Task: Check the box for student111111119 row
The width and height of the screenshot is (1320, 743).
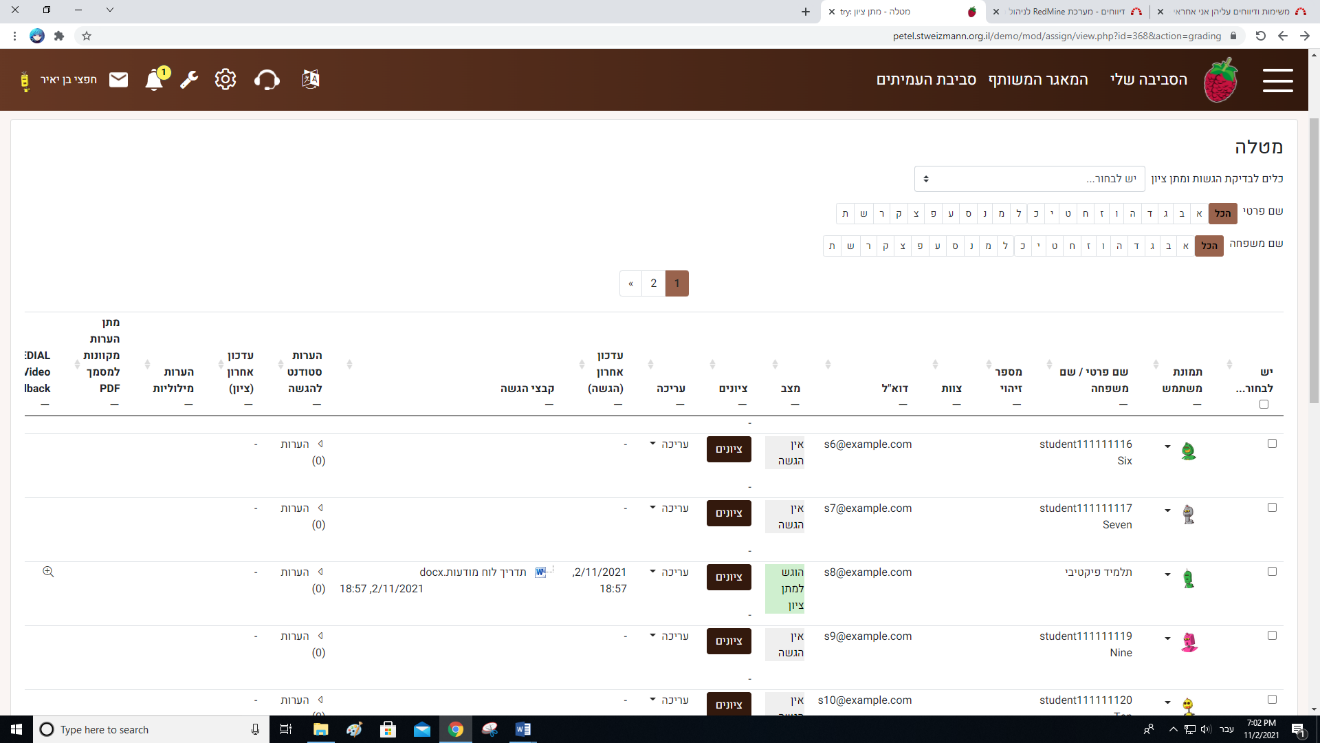Action: (x=1272, y=636)
